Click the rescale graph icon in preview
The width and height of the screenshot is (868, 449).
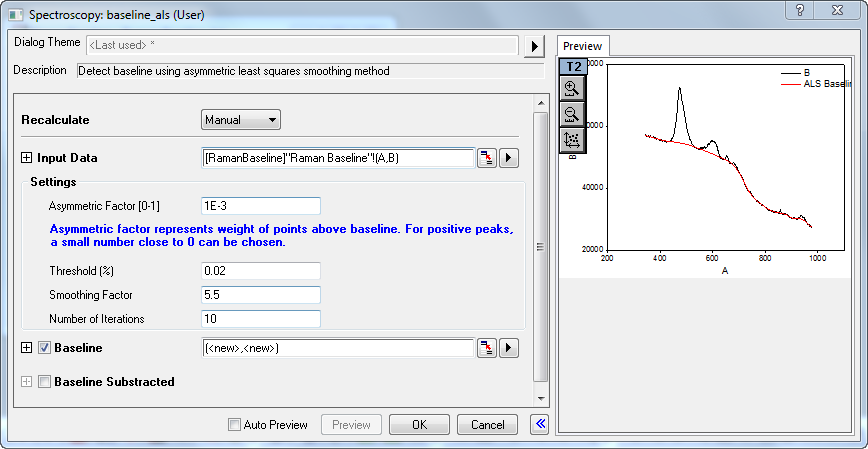(572, 140)
